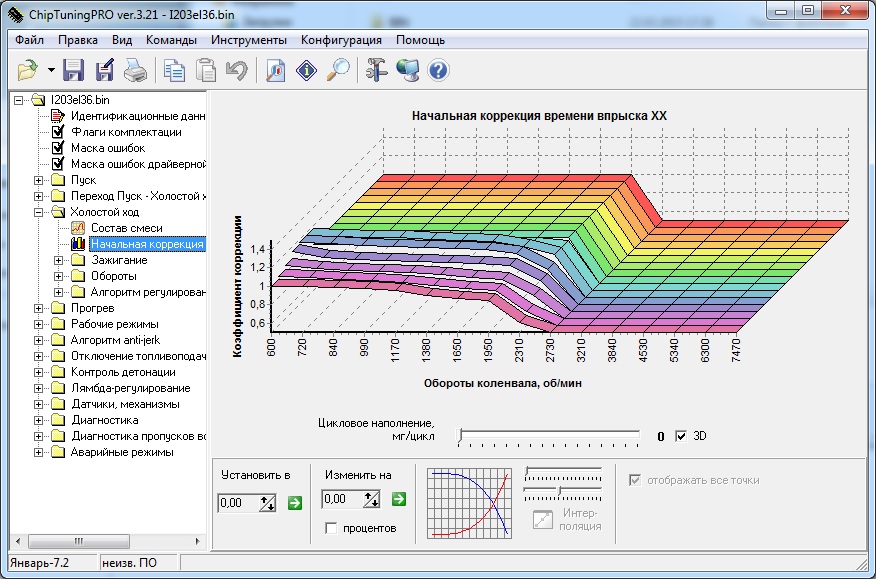This screenshot has width=876, height=579.
Task: Click green arrow next to 'Изменить на'
Action: coord(399,499)
